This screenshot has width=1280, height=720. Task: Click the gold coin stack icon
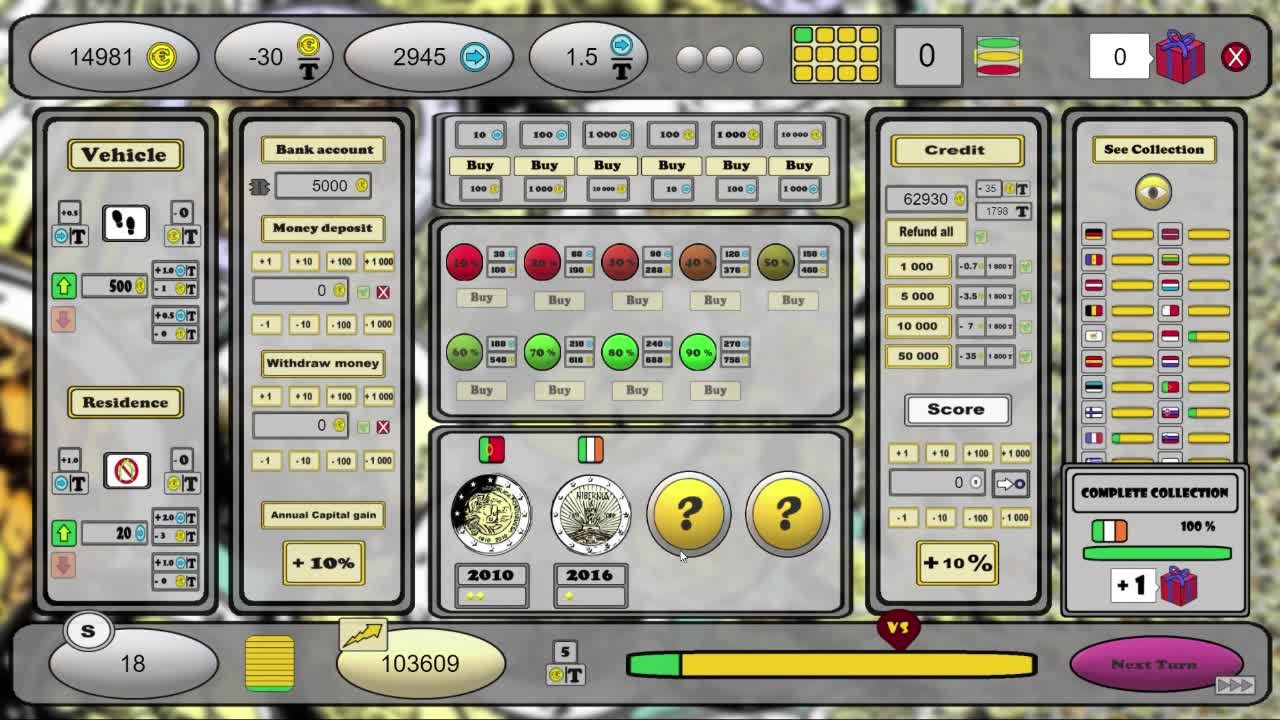point(269,663)
